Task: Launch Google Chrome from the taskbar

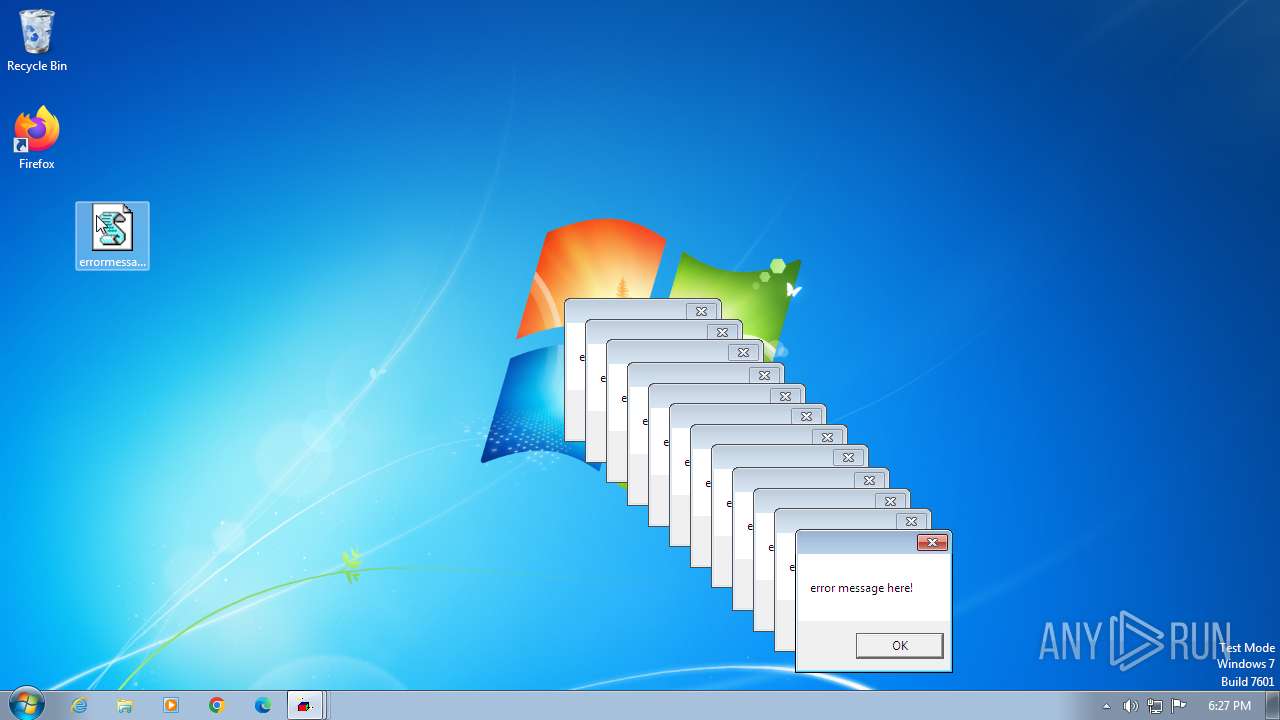Action: tap(217, 706)
